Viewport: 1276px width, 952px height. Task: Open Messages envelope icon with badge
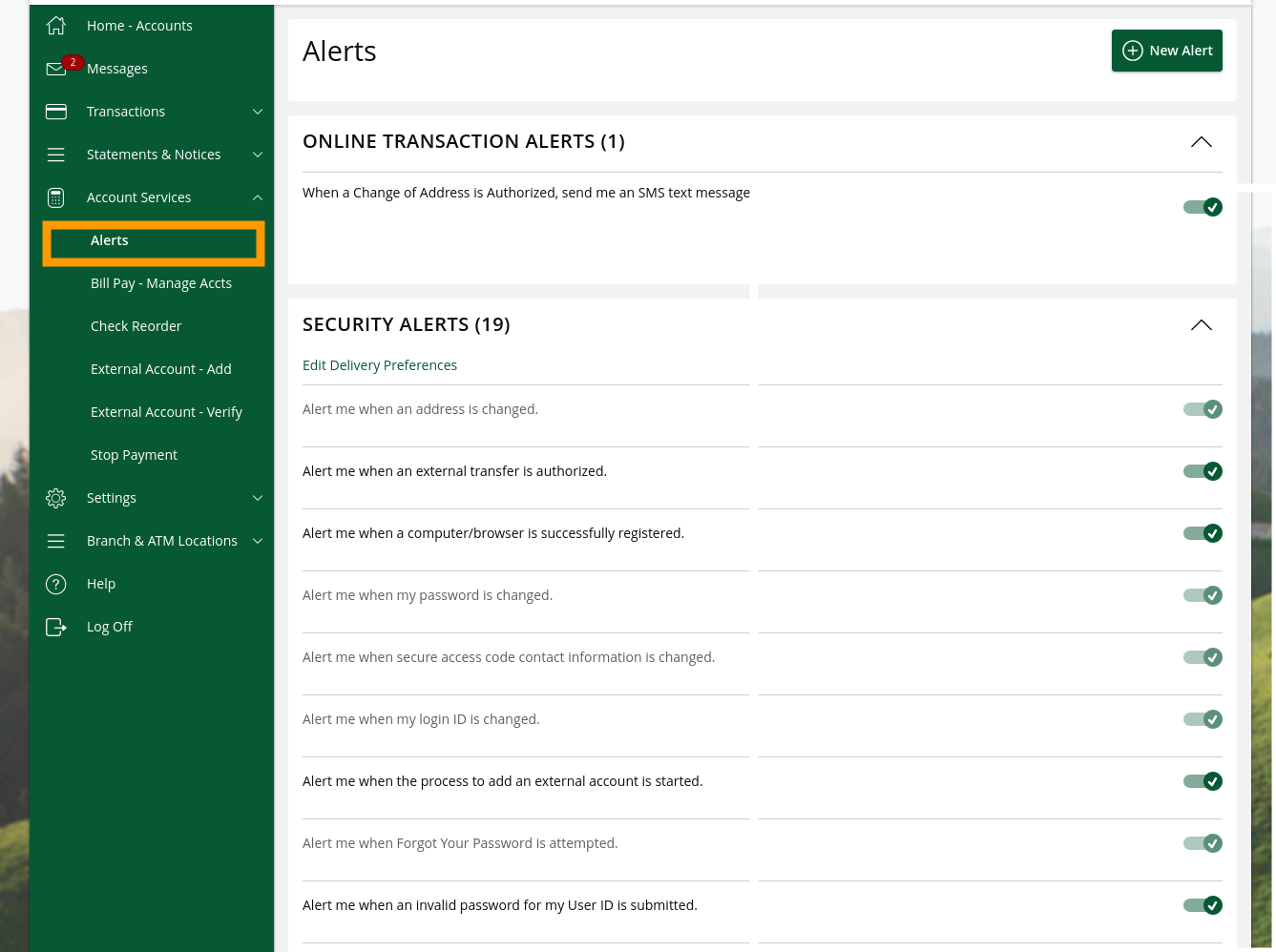56,69
